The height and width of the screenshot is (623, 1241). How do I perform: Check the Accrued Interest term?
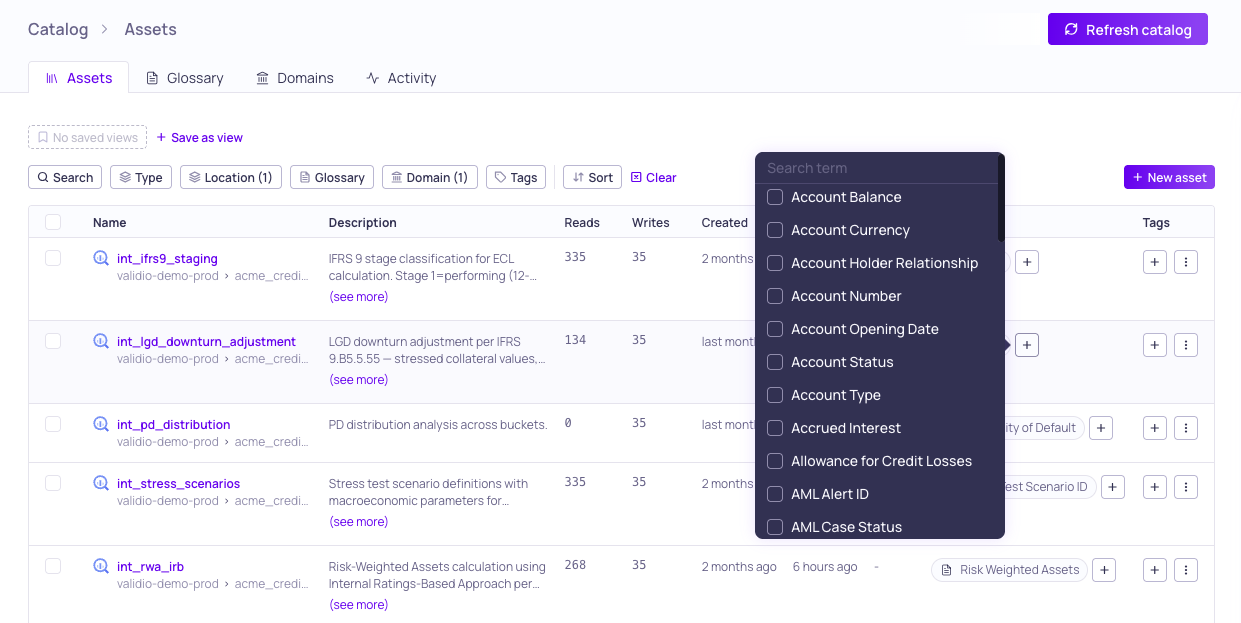coord(775,428)
